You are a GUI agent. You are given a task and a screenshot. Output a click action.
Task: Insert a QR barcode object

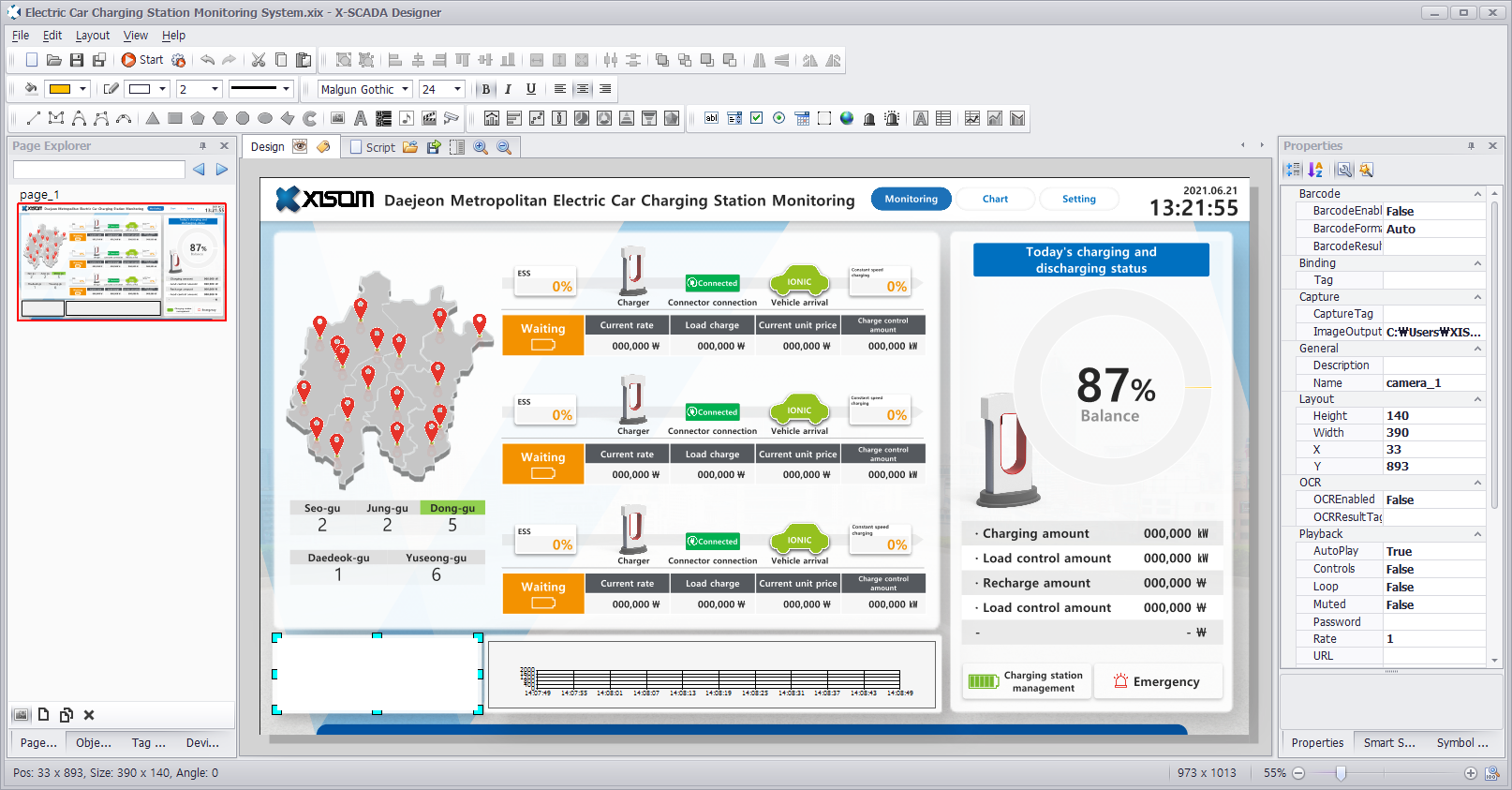[383, 118]
